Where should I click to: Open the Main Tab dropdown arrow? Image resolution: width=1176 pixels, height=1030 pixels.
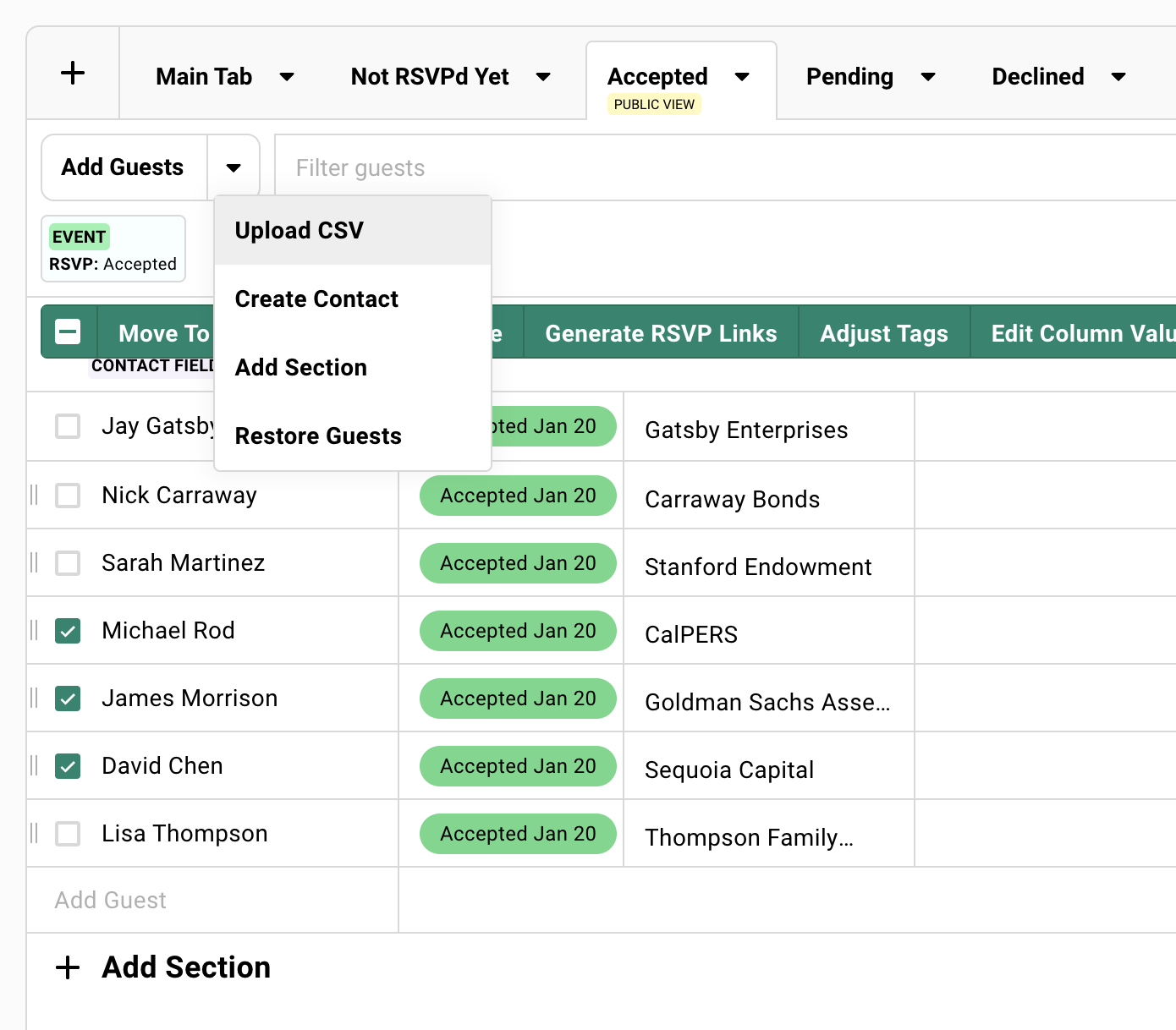(x=288, y=76)
